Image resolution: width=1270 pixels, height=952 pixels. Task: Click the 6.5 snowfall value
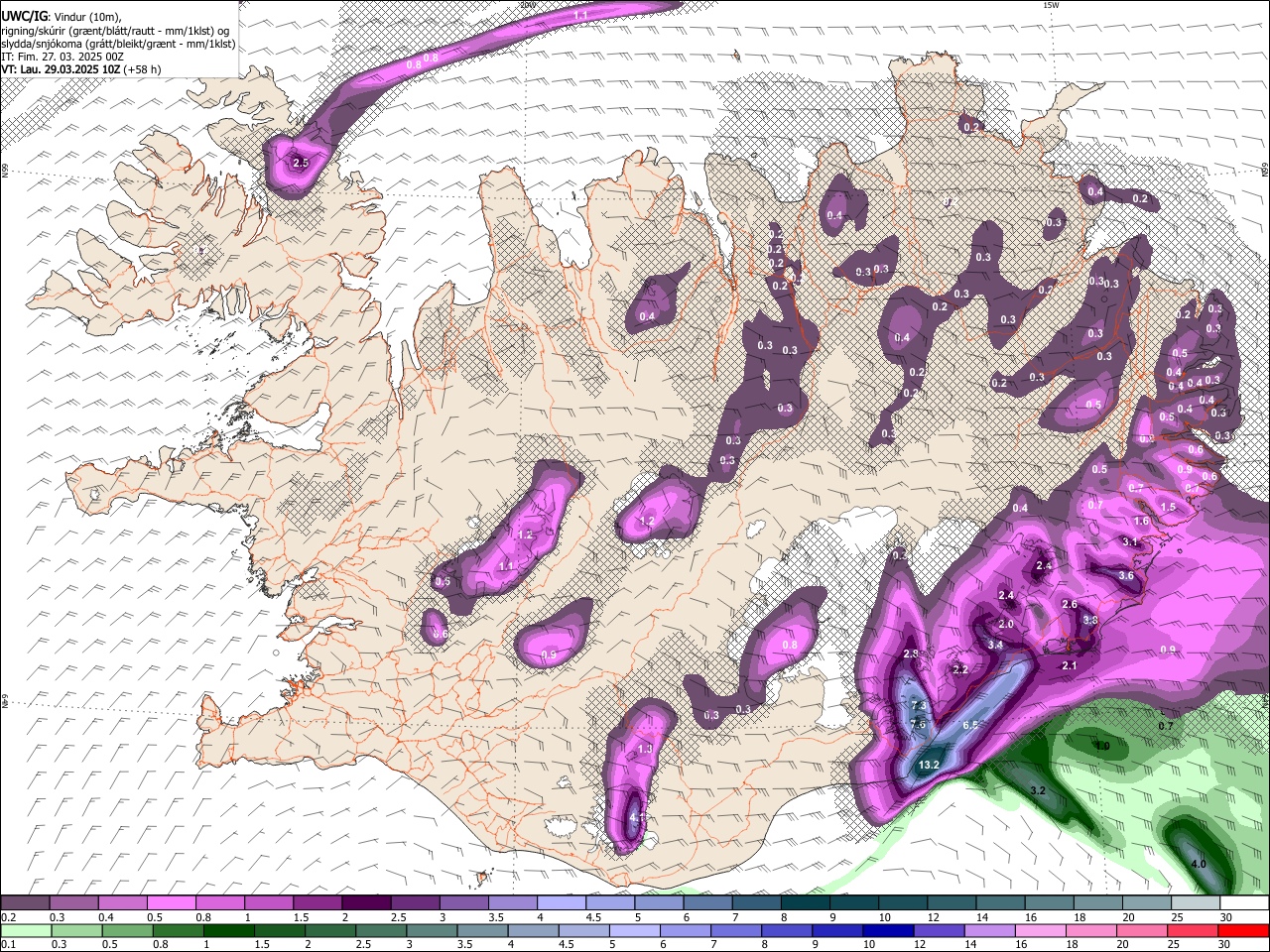970,725
